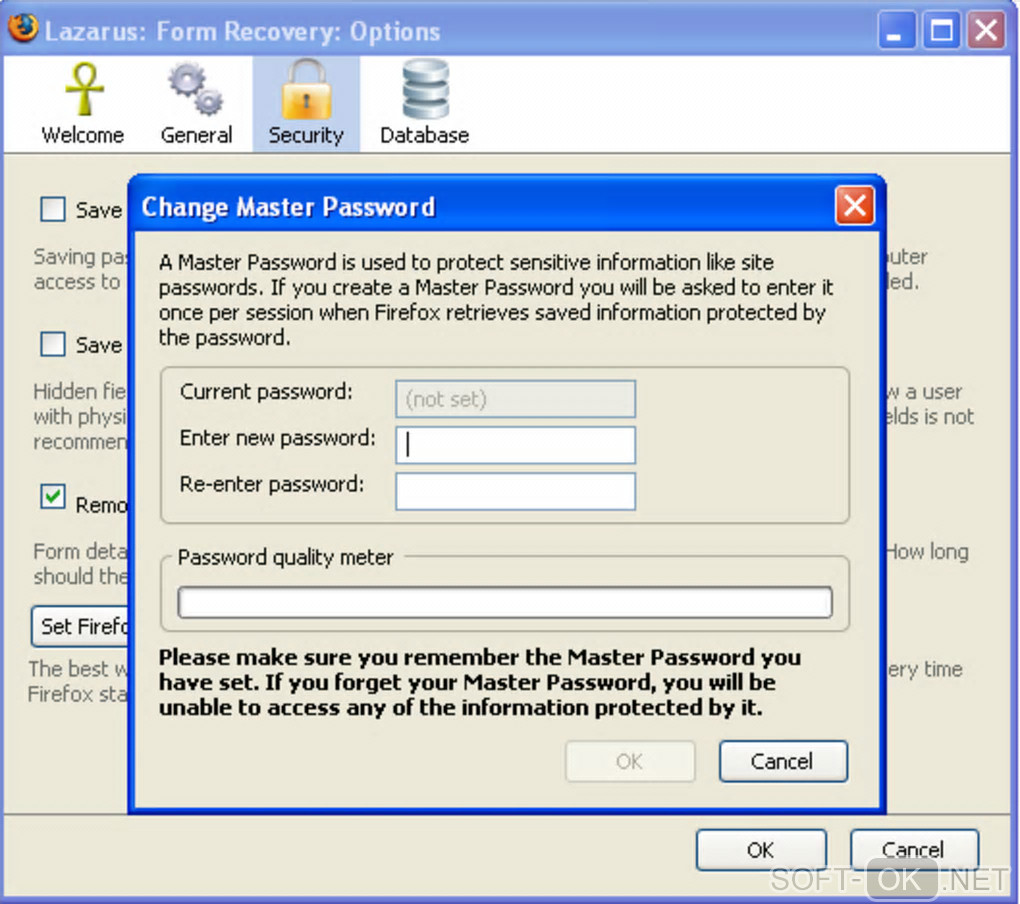Image resolution: width=1020 pixels, height=904 pixels.
Task: Click the Change Master Password title text
Action: pyautogui.click(x=288, y=207)
